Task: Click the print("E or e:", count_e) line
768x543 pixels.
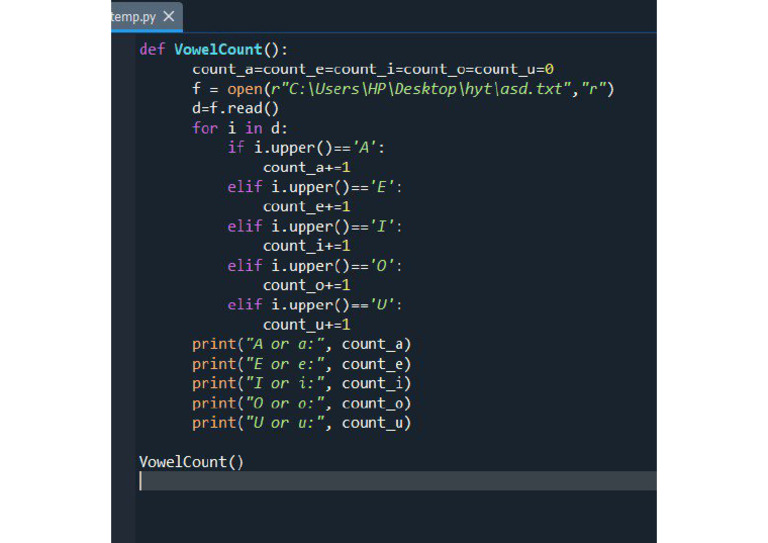Action: [x=301, y=364]
